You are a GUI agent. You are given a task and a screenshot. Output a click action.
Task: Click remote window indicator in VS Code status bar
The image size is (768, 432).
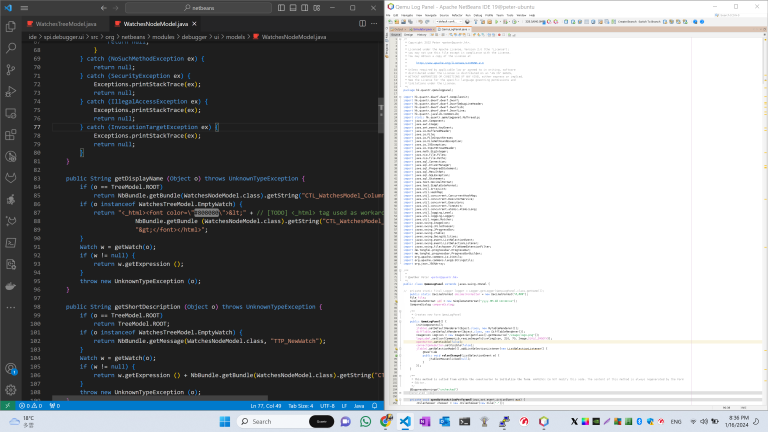[x=7, y=406]
